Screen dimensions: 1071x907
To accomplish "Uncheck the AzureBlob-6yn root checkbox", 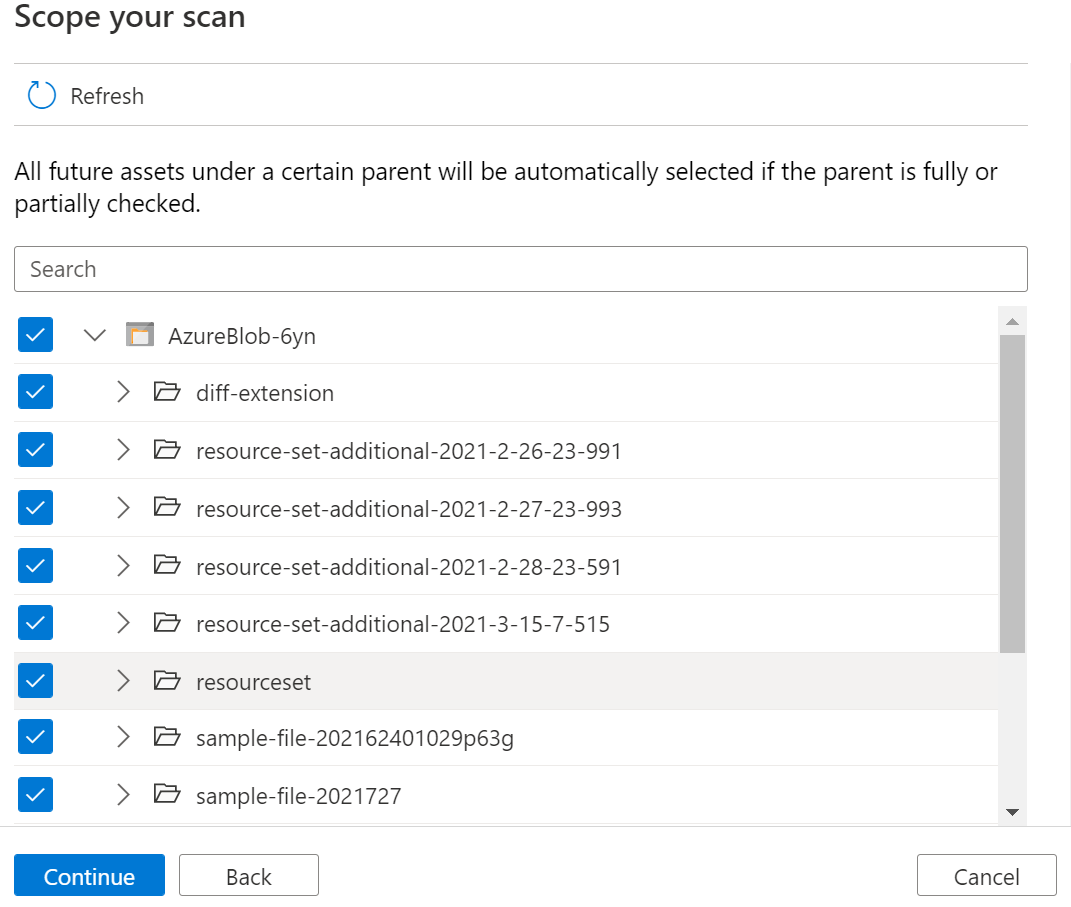I will tap(36, 335).
